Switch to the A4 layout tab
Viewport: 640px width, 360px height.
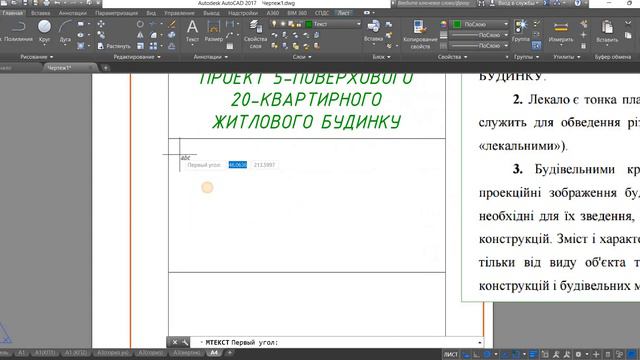pos(214,353)
